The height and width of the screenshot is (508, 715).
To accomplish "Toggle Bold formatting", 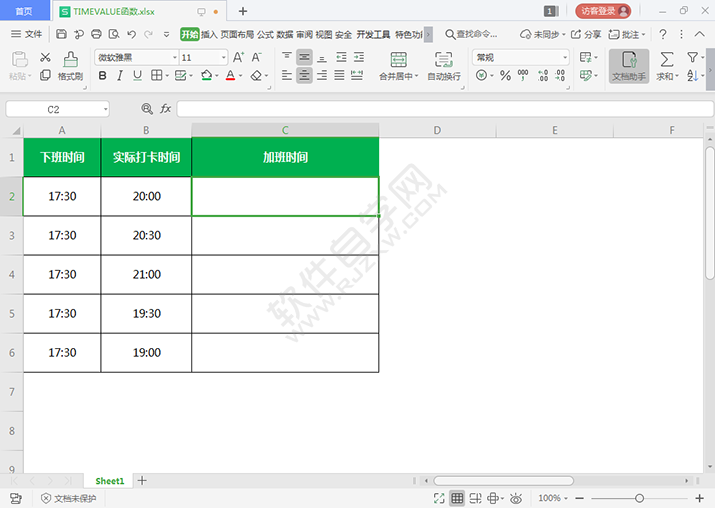I will tap(102, 76).
